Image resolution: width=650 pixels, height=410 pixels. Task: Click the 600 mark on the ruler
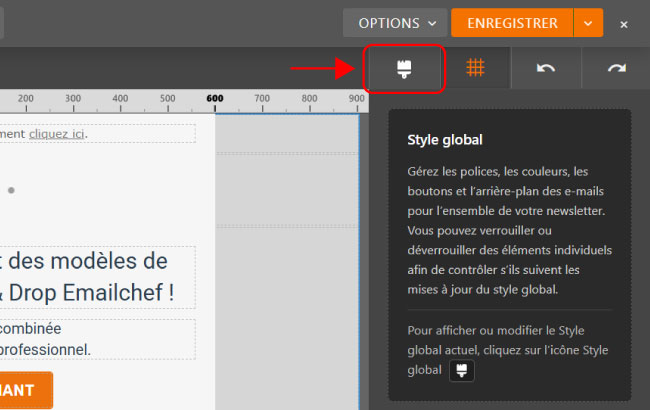214,98
